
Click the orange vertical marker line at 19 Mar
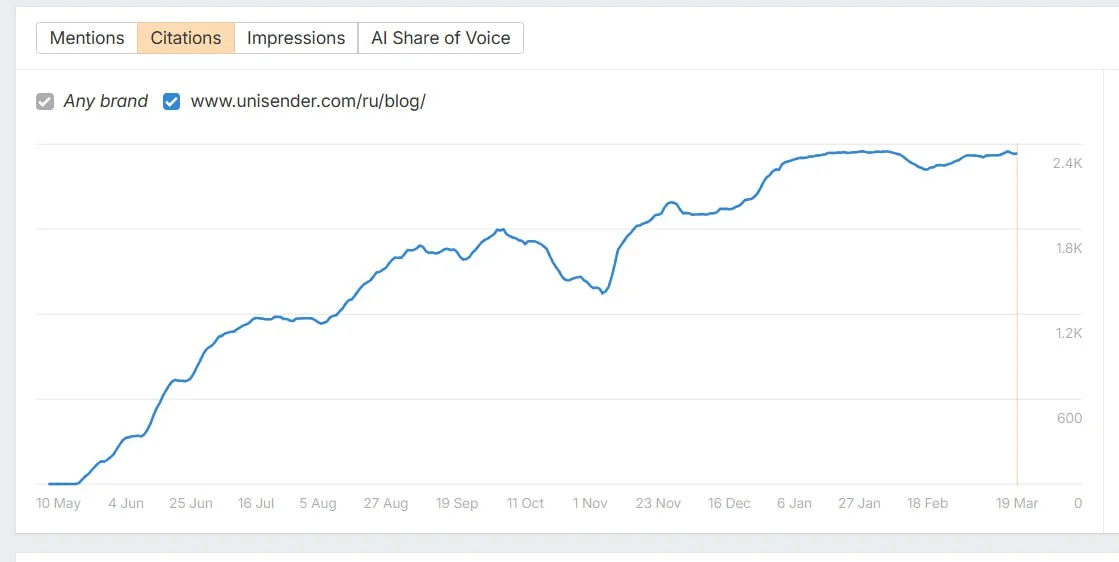(1017, 320)
